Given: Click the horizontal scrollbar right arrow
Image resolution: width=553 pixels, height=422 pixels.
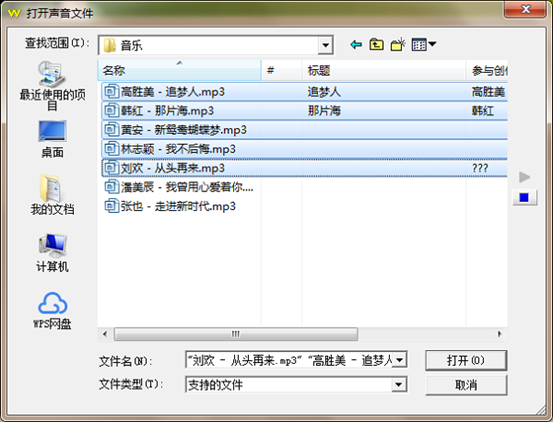Looking at the screenshot, I should [499, 334].
